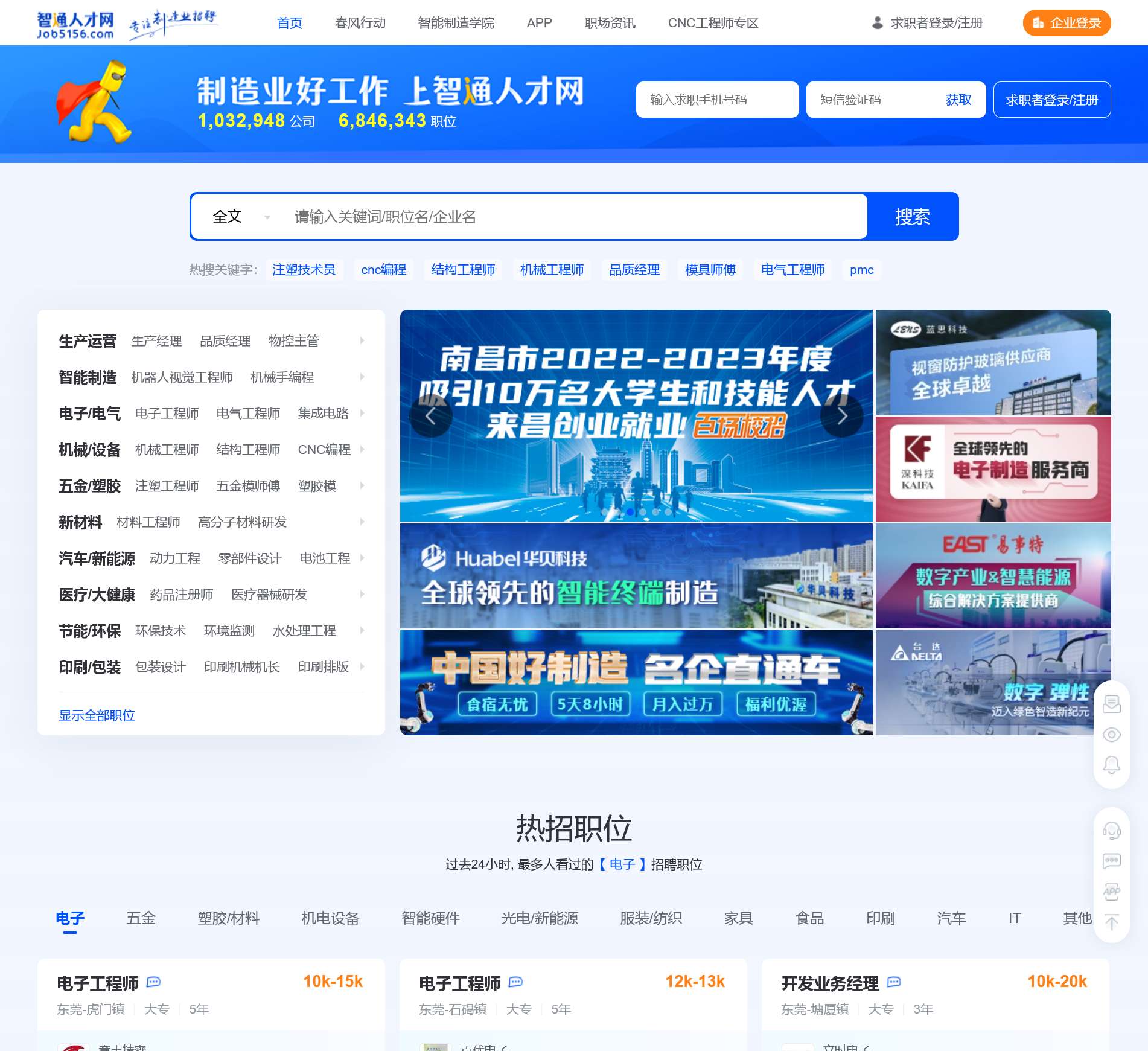Viewport: 1148px width, 1051px height.
Task: Show next carousel banner slide
Action: (842, 416)
